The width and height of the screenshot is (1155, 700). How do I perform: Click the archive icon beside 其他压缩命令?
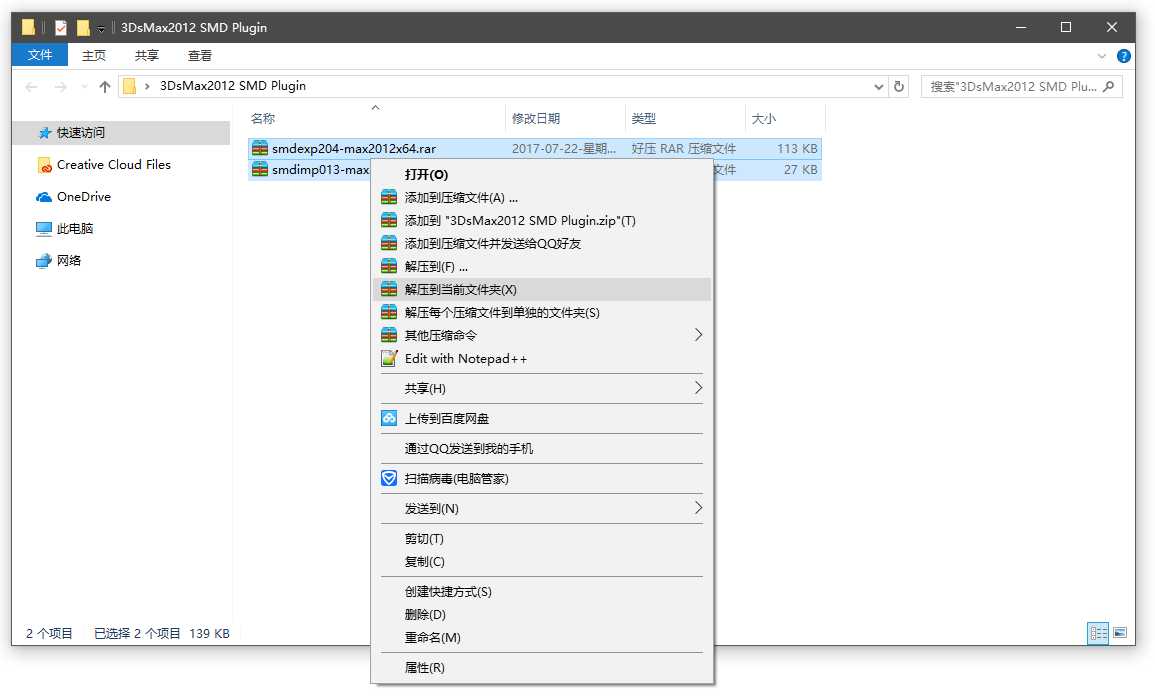click(389, 335)
